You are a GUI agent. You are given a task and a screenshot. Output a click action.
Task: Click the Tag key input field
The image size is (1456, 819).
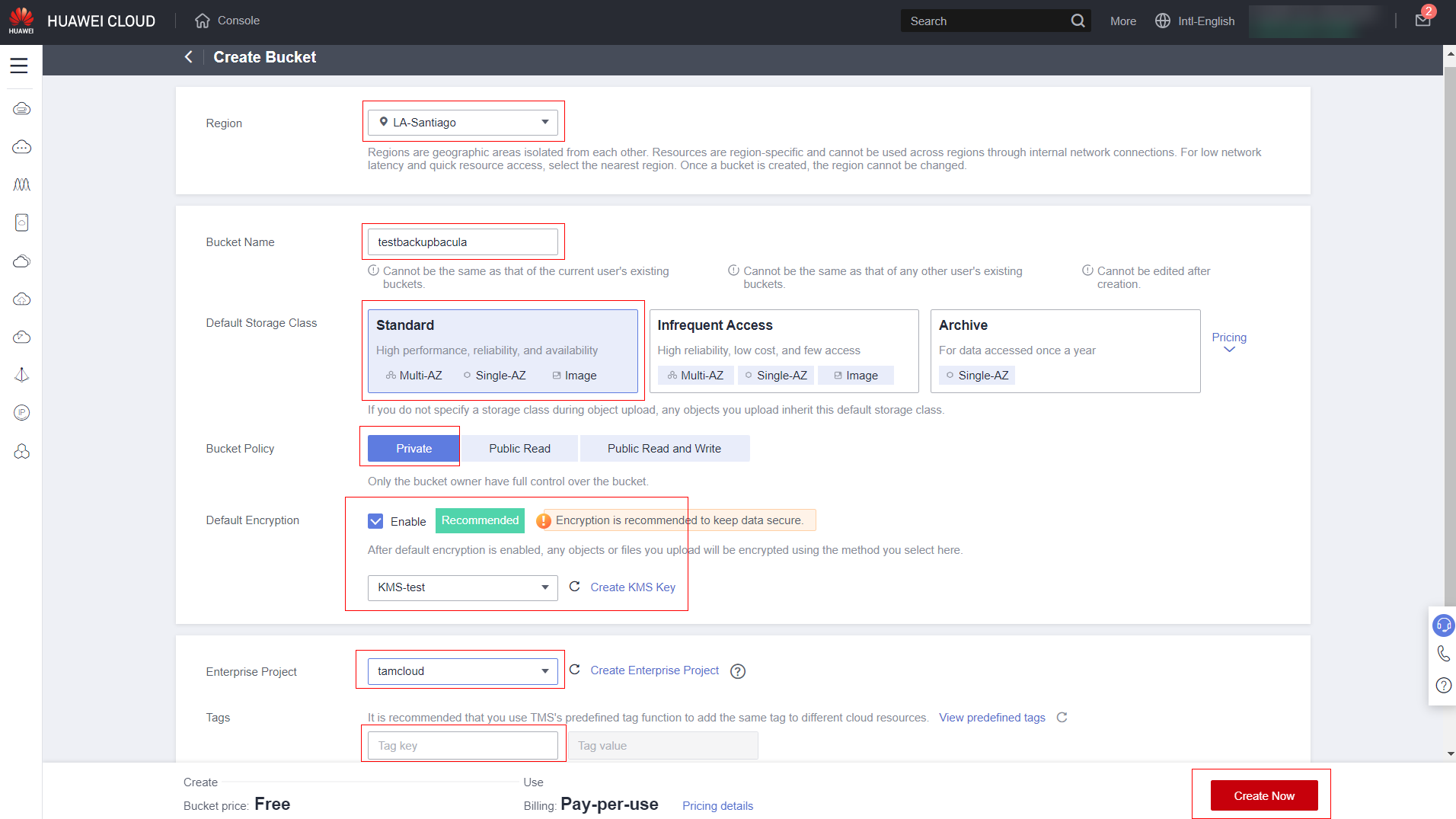point(462,746)
